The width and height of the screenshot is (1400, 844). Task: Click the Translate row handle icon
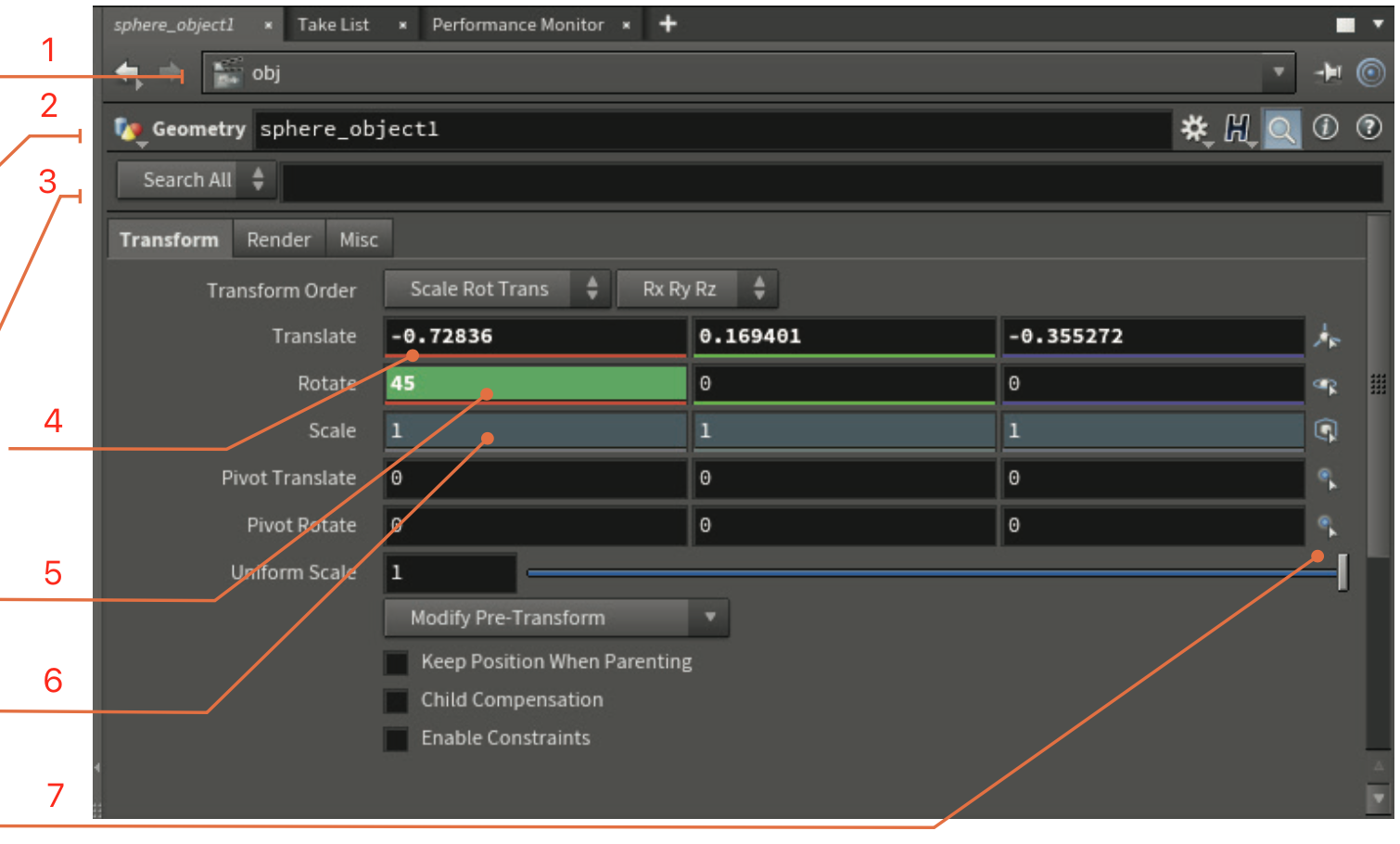1327,337
